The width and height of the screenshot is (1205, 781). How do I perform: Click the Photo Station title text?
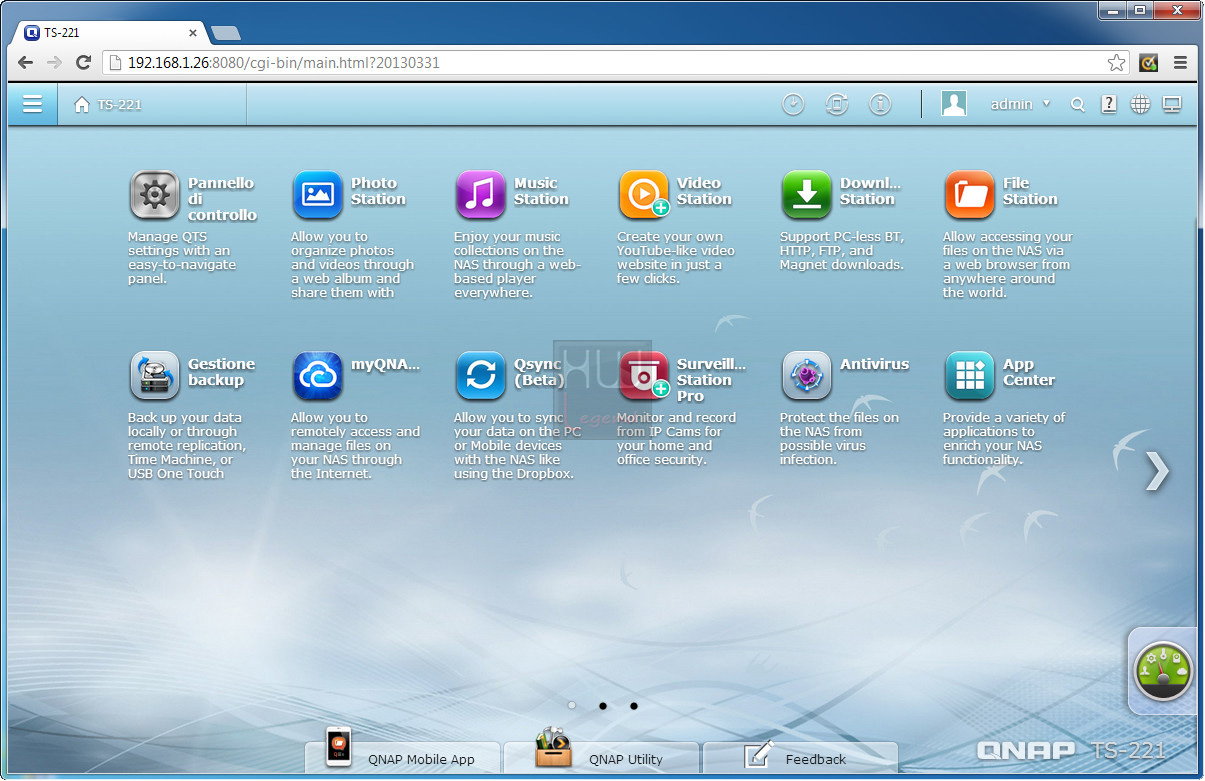378,191
